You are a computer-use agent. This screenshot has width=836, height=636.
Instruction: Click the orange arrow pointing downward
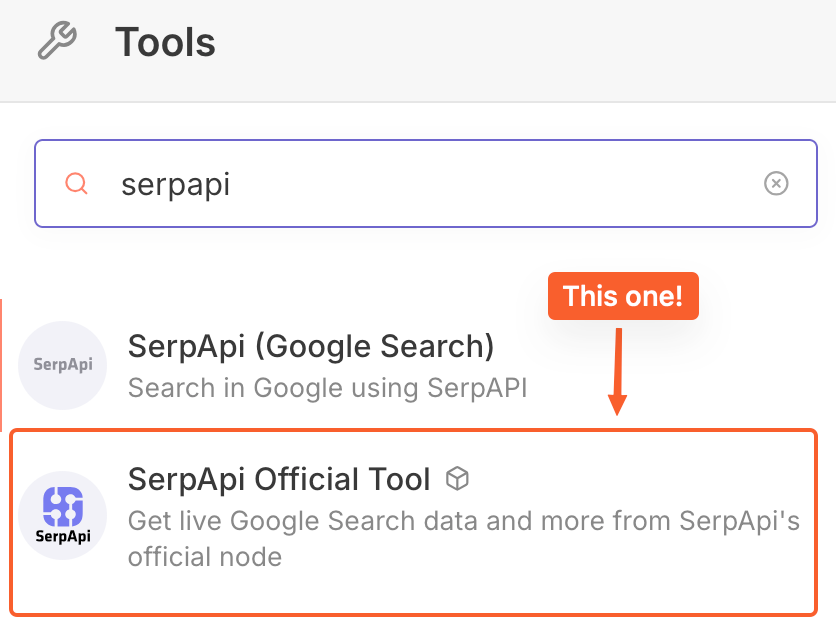tap(618, 370)
